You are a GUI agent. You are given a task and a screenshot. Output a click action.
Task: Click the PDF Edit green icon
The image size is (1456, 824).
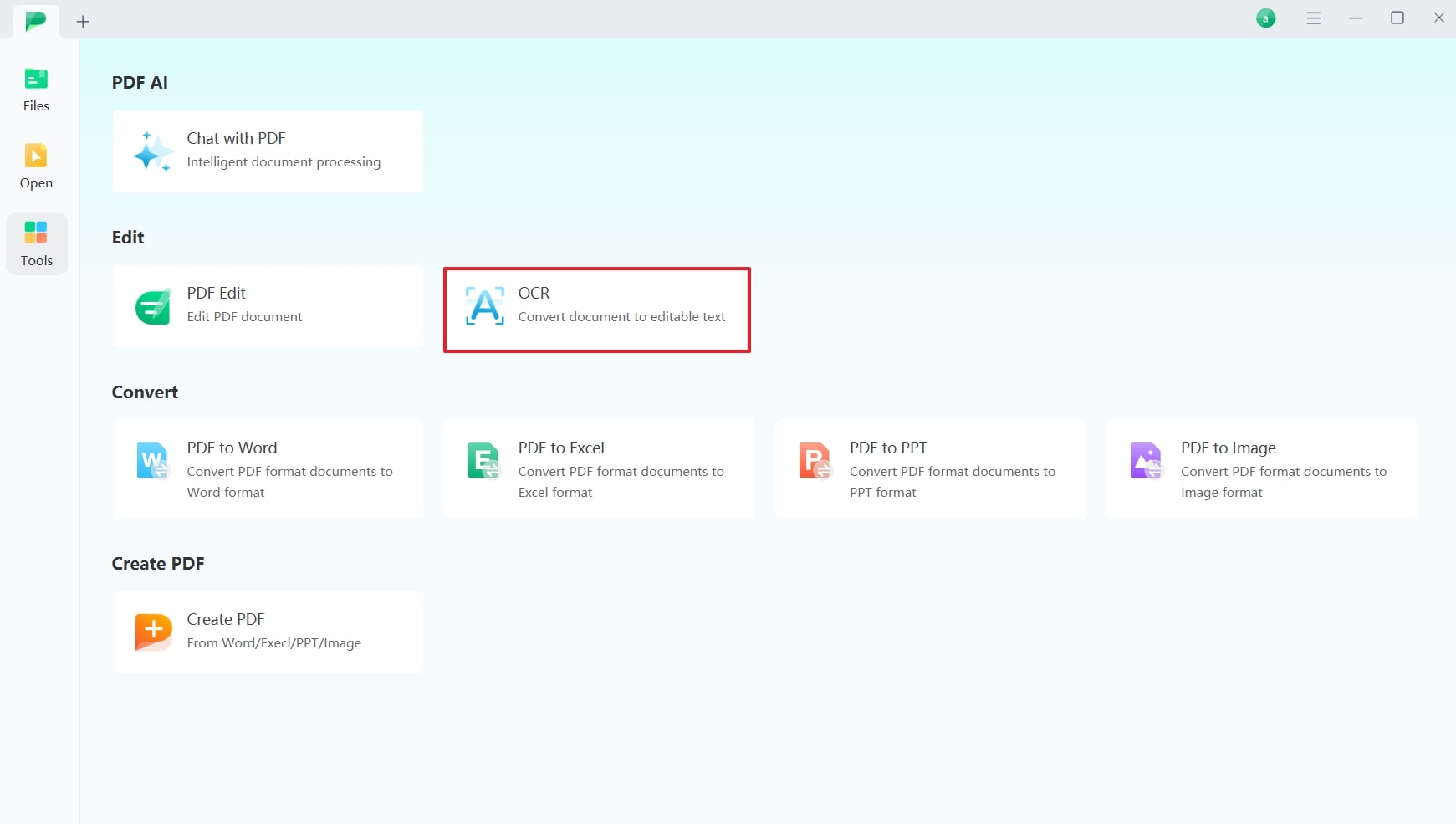[x=153, y=306]
